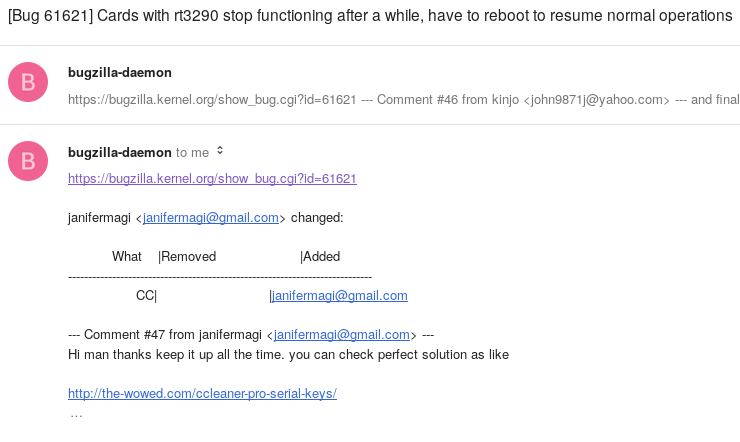Click first bugzilla-daemon sender name
The height and width of the screenshot is (442, 740).
coord(120,73)
